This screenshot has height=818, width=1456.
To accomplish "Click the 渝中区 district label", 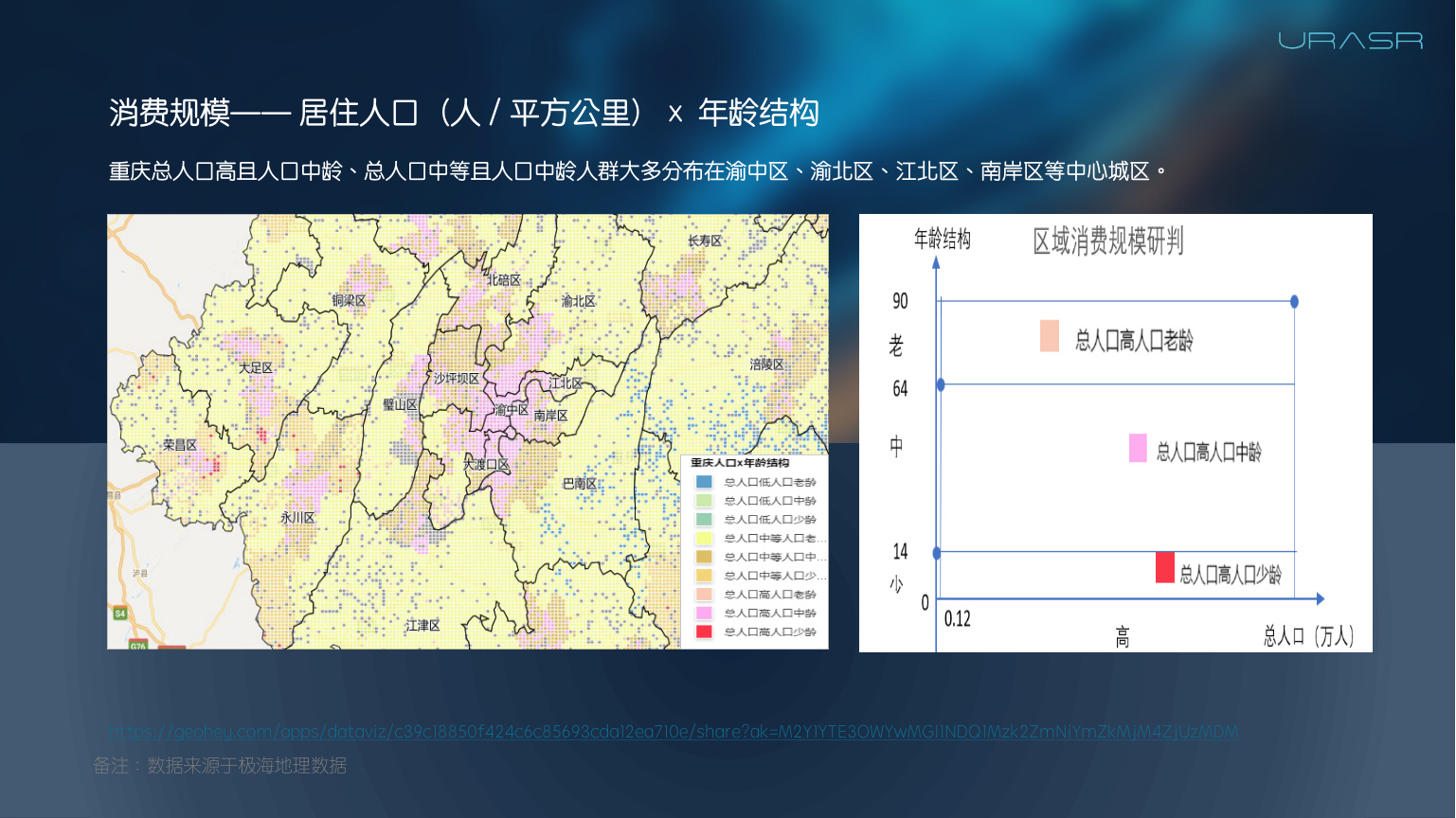I will [x=512, y=410].
